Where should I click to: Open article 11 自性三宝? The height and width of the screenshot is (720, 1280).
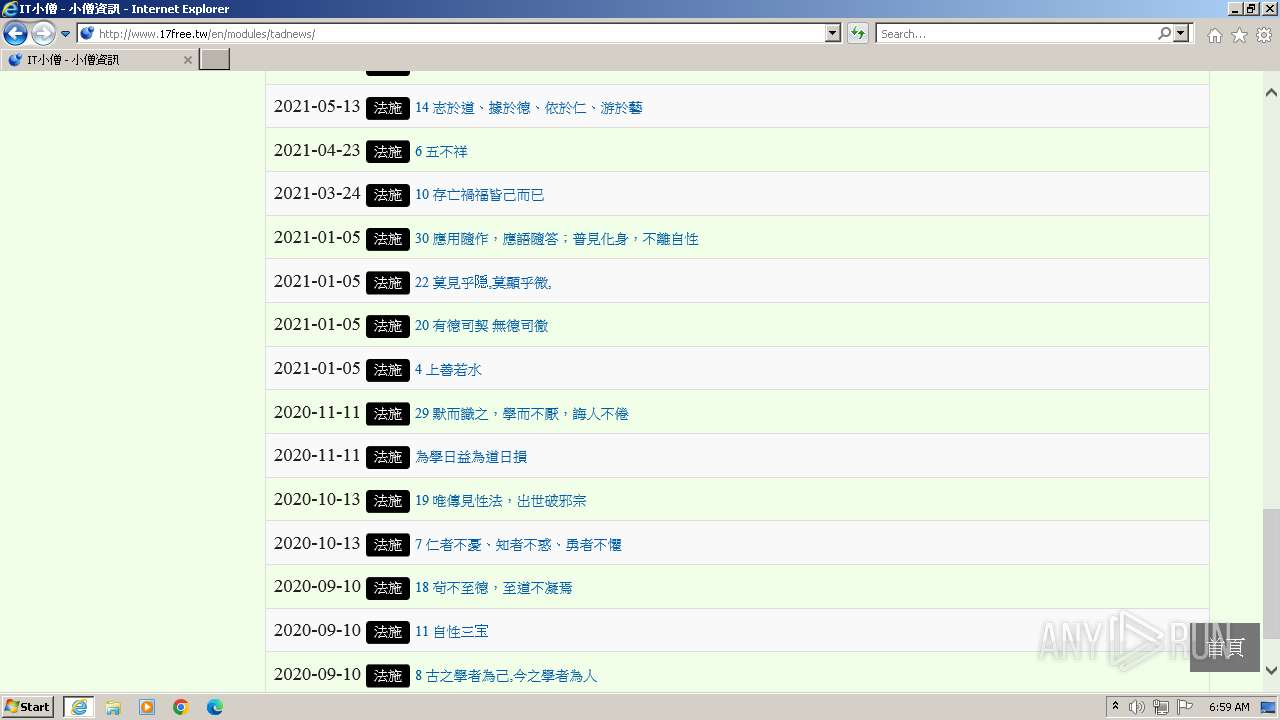(x=452, y=632)
